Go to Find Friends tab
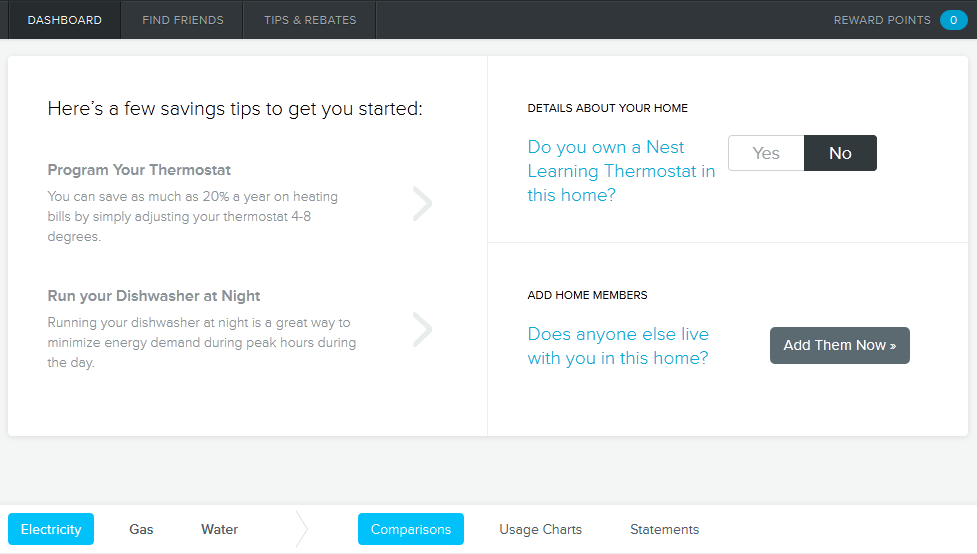The image size is (977, 554). coord(183,20)
